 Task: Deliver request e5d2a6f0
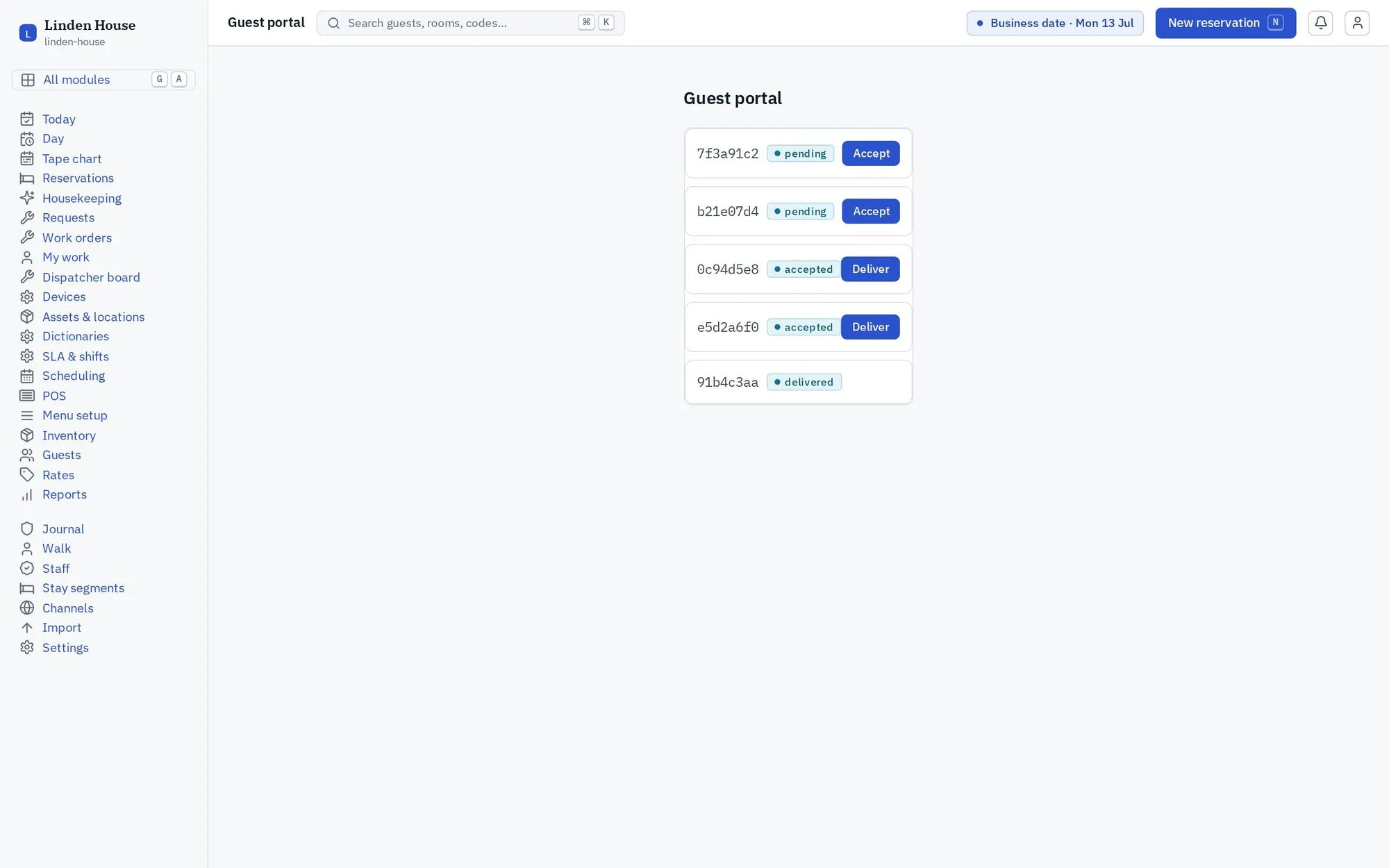point(870,327)
